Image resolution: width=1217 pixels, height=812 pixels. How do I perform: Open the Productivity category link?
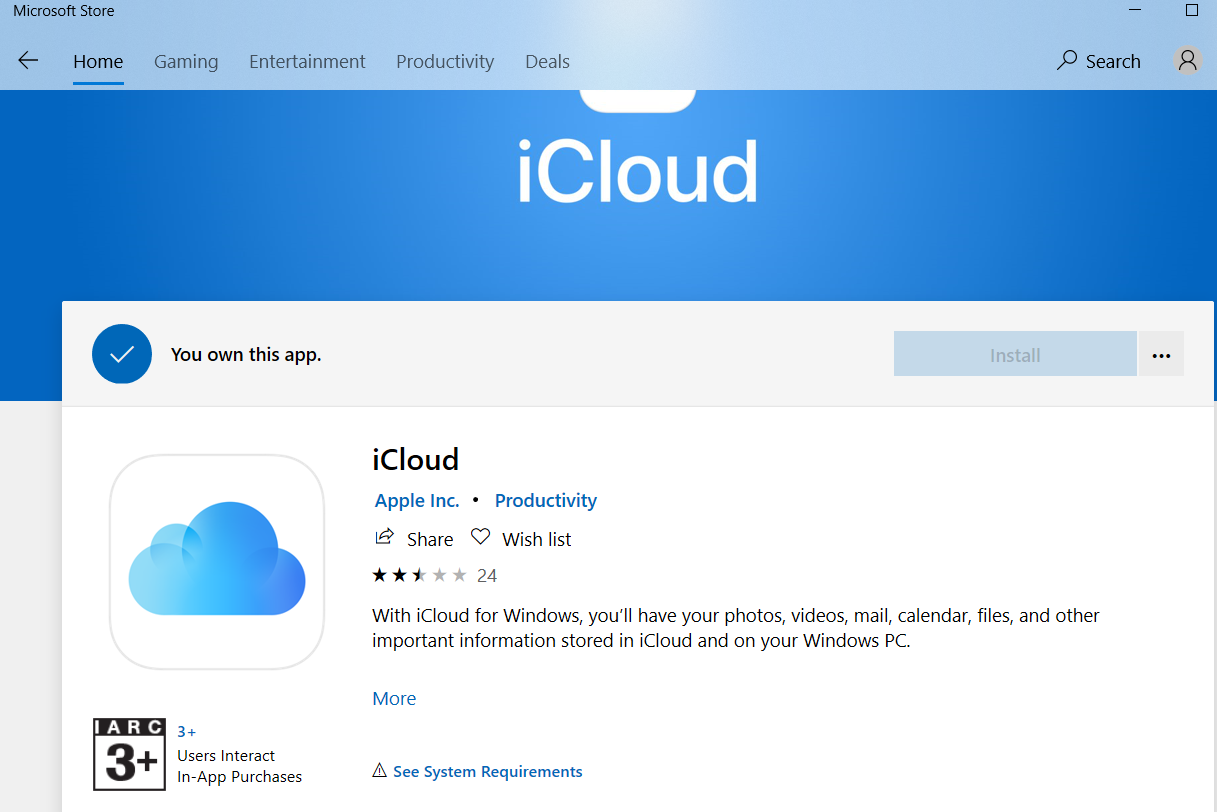pos(546,500)
